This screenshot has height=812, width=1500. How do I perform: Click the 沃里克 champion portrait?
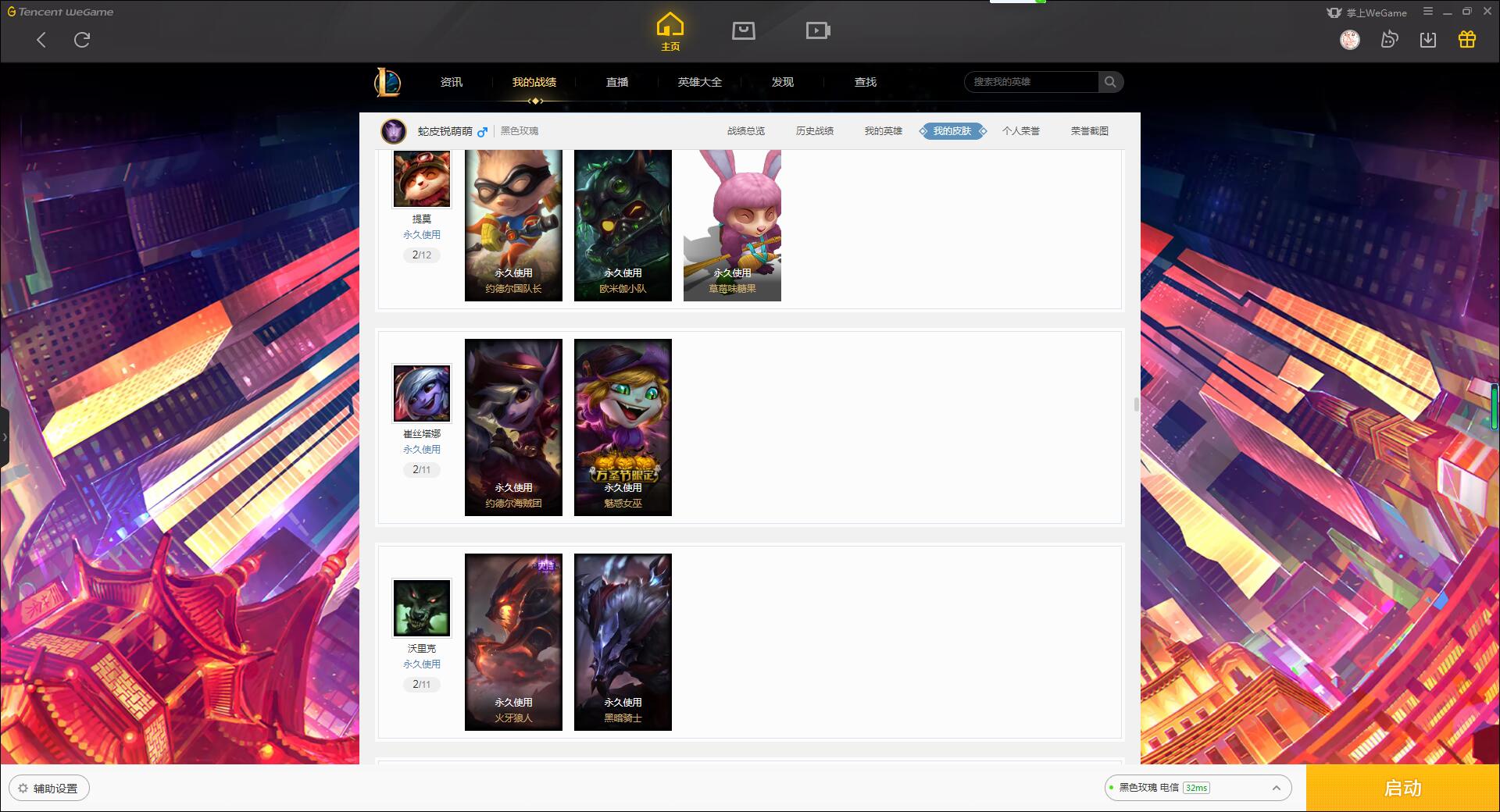click(422, 608)
